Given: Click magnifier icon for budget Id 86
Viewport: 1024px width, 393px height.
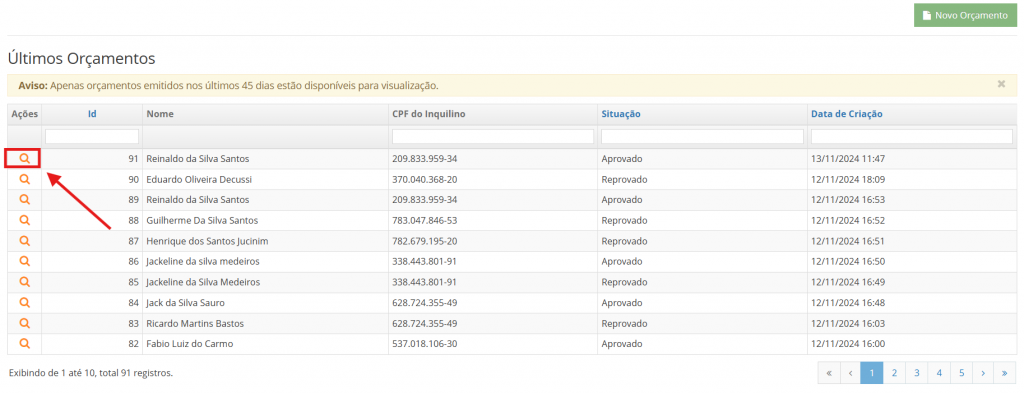Looking at the screenshot, I should [24, 261].
